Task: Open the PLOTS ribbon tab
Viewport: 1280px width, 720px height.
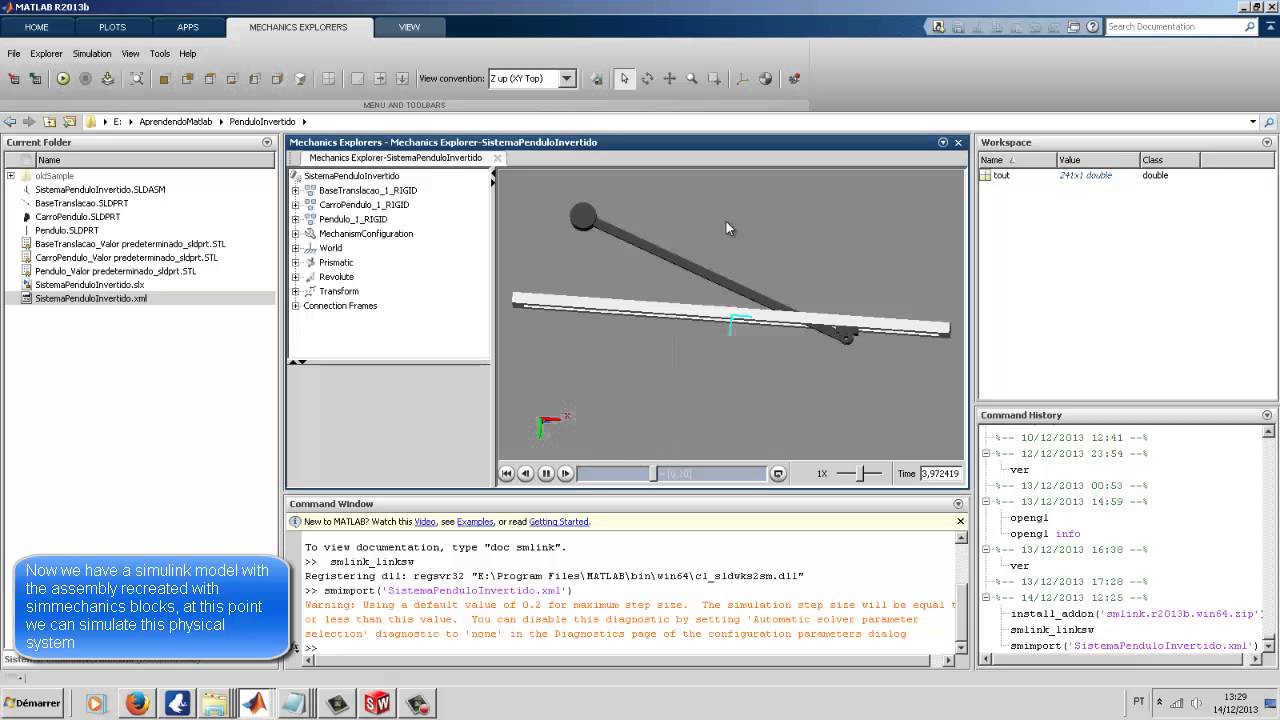Action: click(x=112, y=27)
